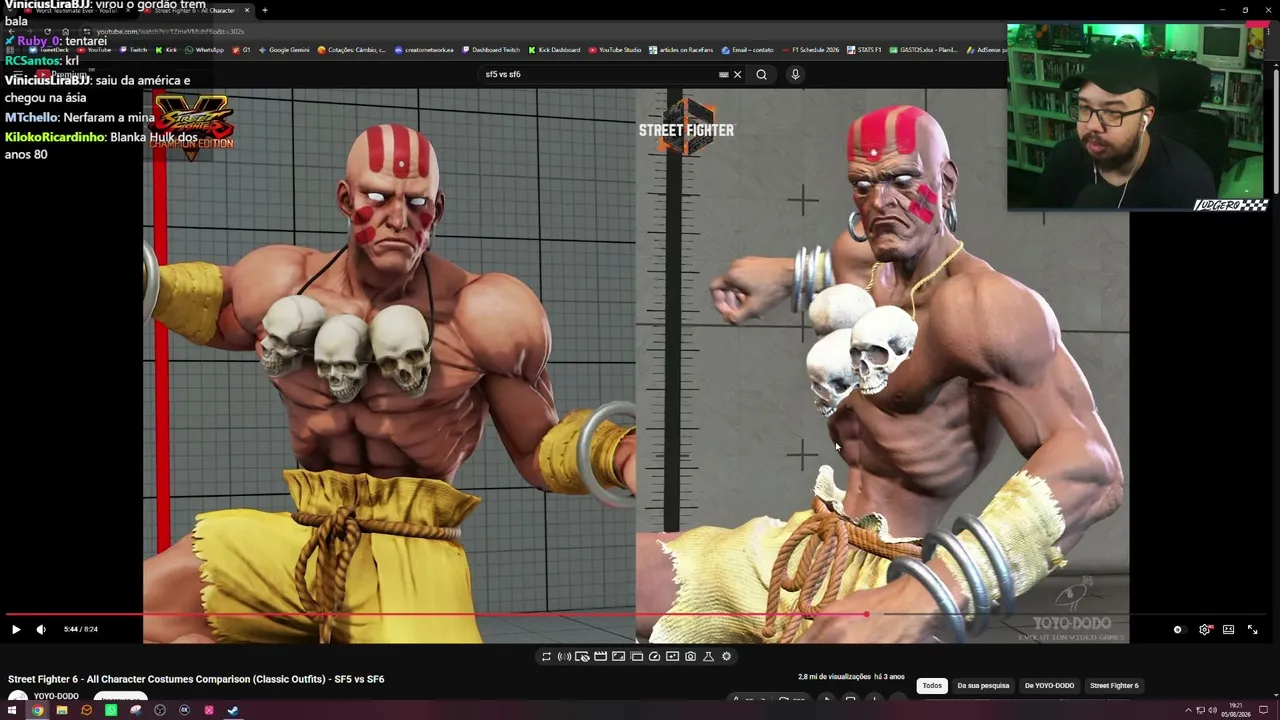Open a new browser tab with the plus

coord(265,10)
